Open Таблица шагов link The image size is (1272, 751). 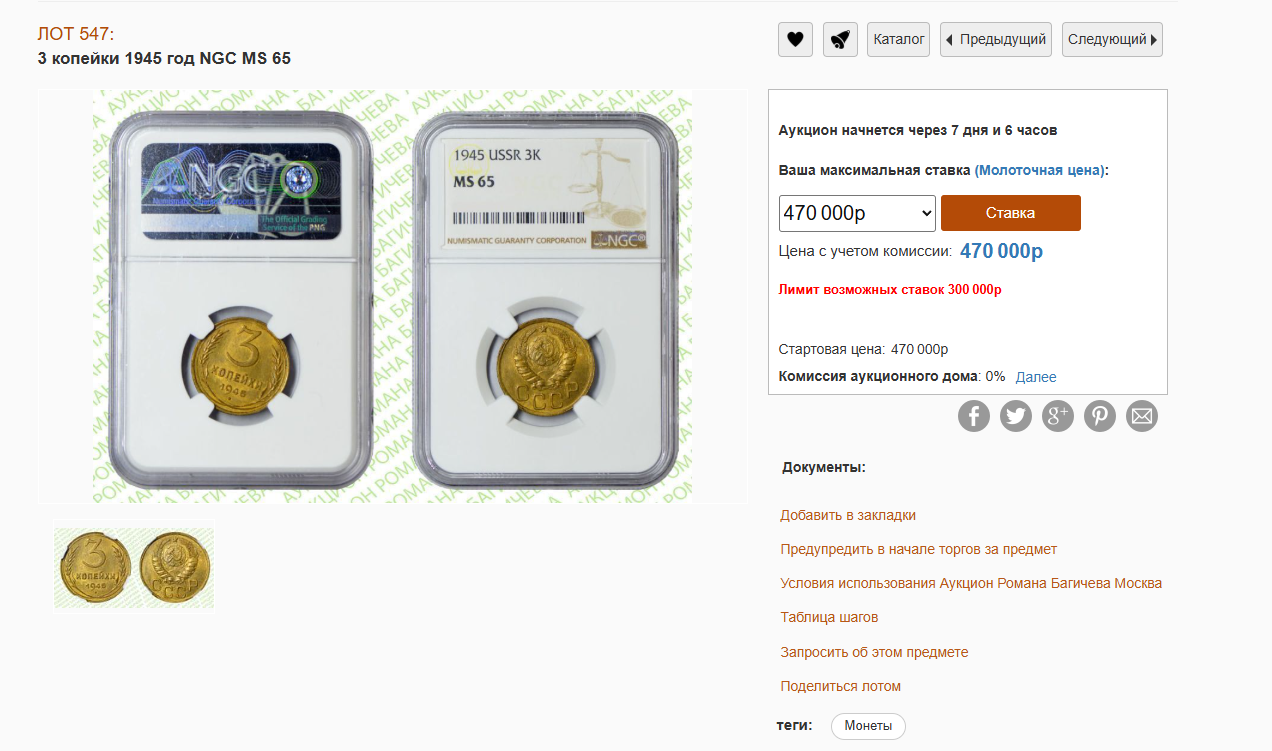829,617
